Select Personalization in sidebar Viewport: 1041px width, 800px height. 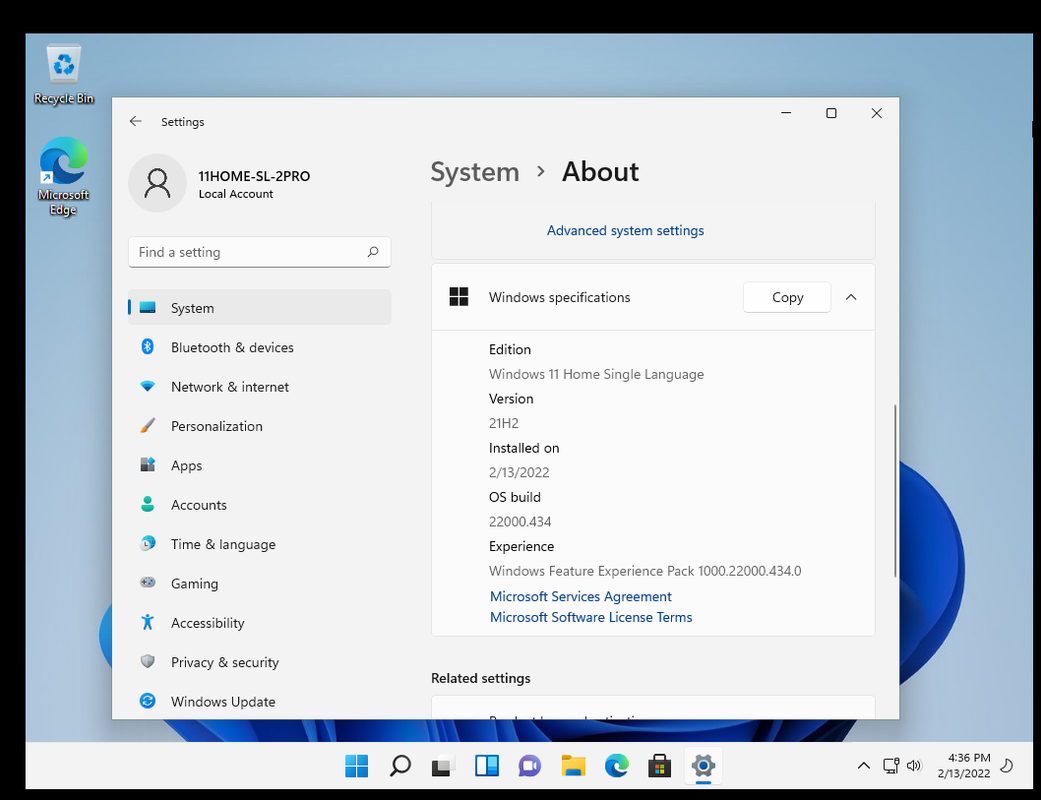260,426
